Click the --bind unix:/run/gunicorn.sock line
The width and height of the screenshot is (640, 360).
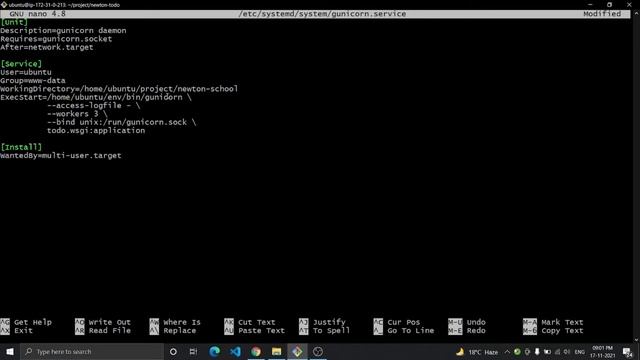(122, 122)
